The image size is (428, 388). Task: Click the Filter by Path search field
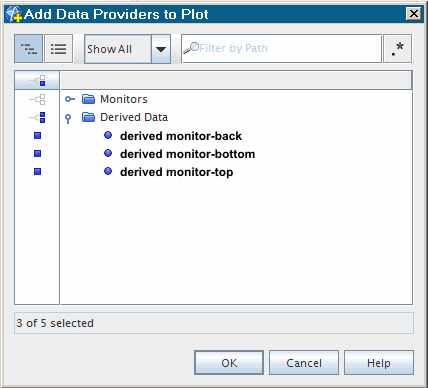point(282,49)
